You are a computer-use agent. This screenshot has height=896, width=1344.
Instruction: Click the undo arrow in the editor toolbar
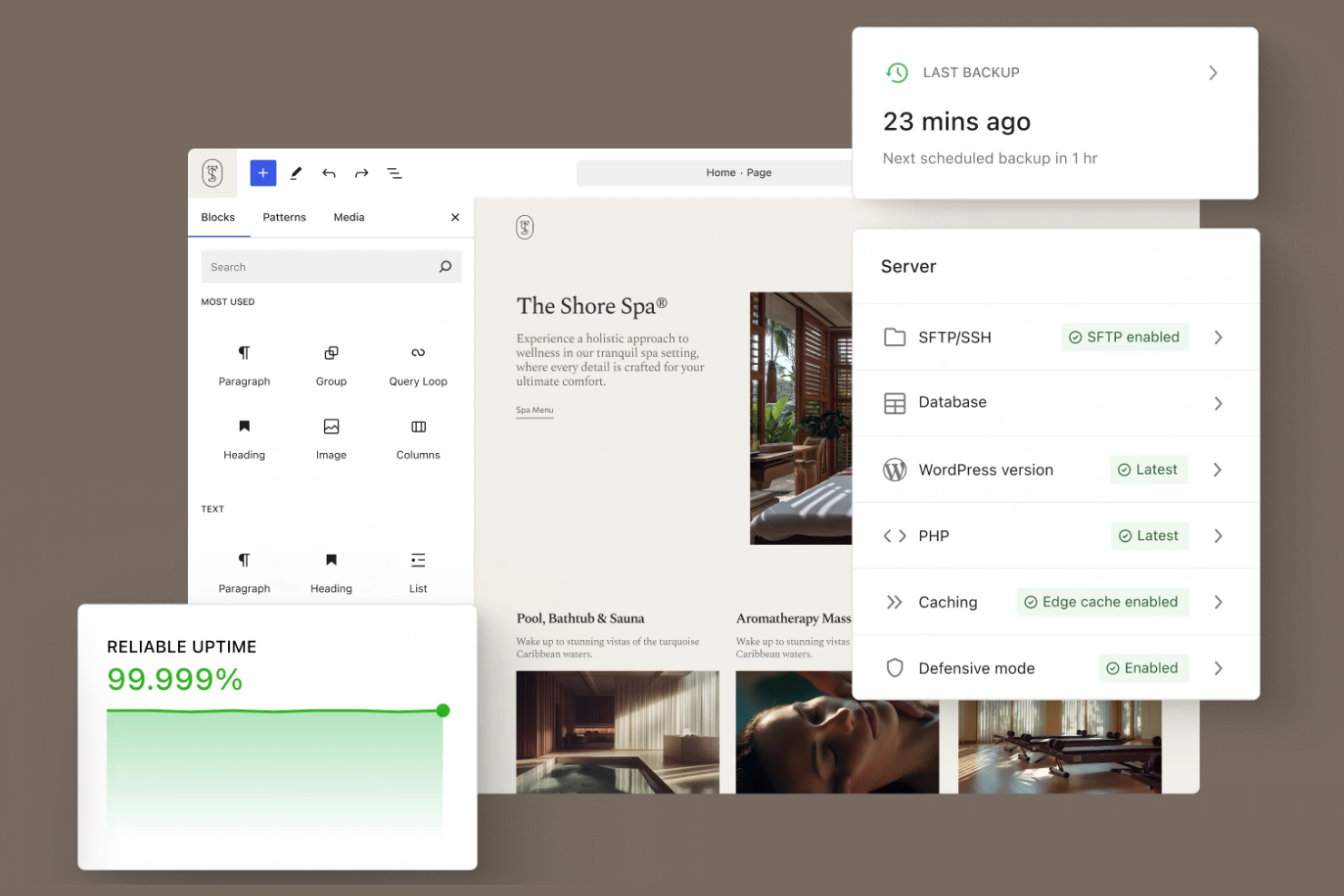[329, 172]
